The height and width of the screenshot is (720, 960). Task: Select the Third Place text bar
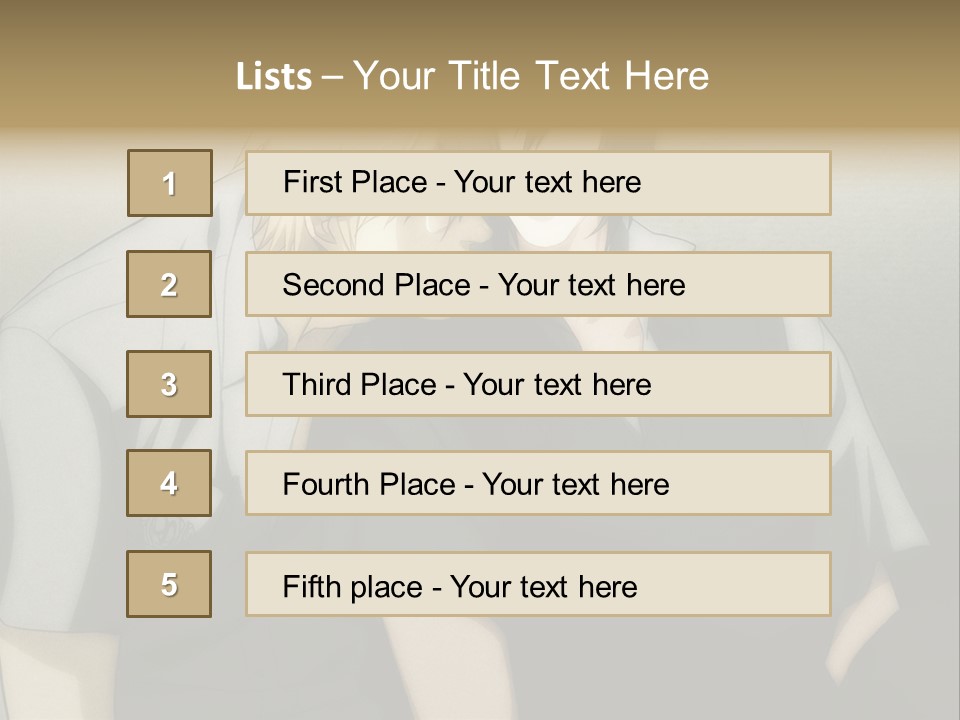click(x=538, y=384)
